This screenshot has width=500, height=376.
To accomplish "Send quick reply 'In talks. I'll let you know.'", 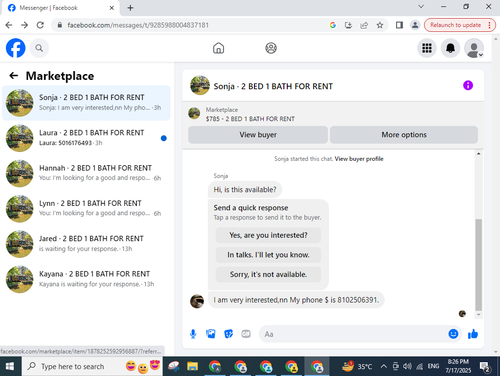I will pos(268,255).
